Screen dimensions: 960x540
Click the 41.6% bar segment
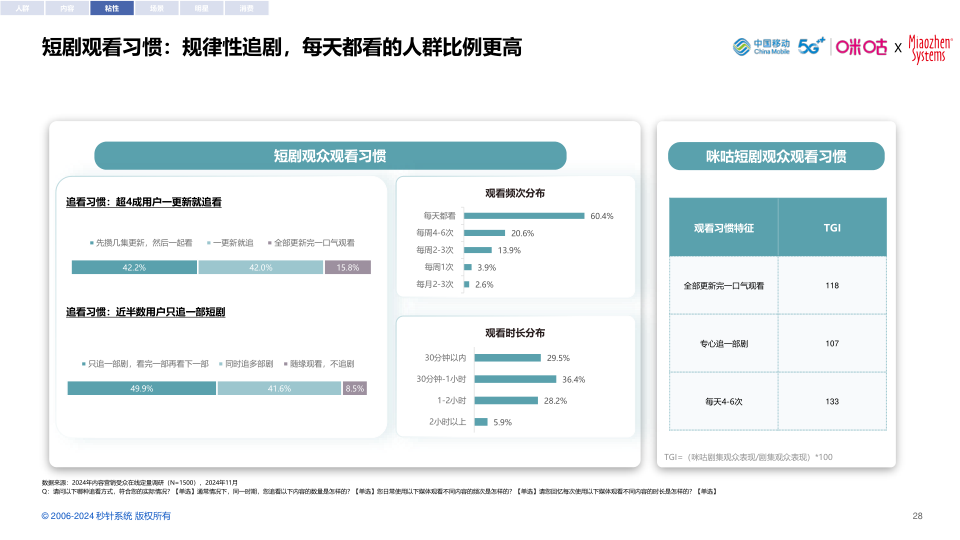click(279, 388)
